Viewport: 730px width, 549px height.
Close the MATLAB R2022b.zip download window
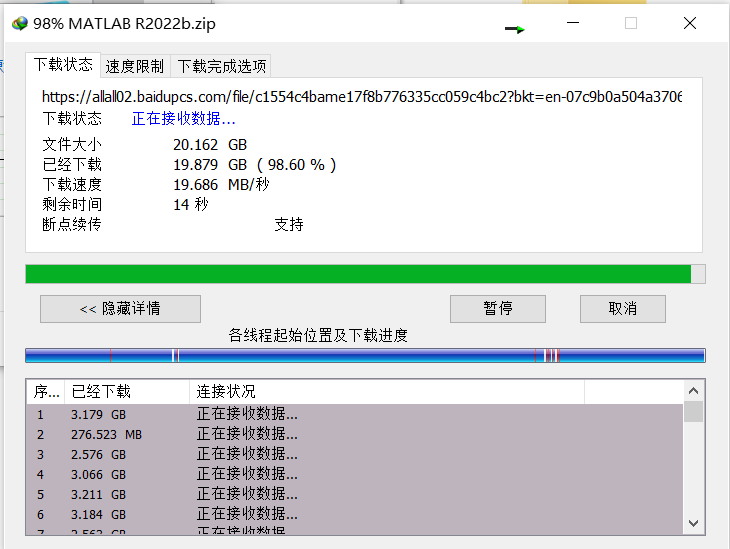(690, 23)
